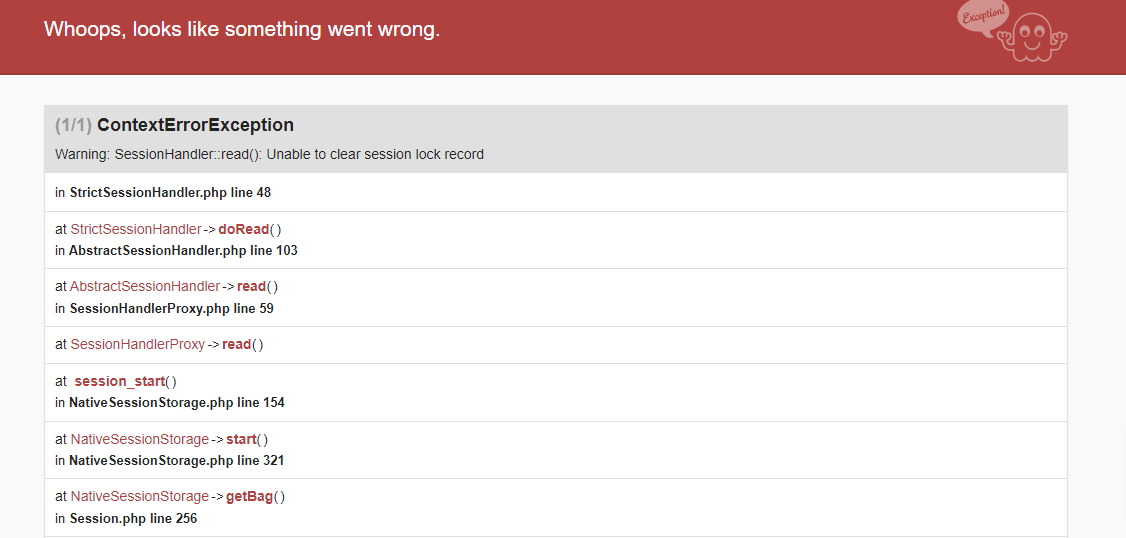
Task: Click the AbstractSessionHandler.php line 103 text
Action: (x=183, y=250)
